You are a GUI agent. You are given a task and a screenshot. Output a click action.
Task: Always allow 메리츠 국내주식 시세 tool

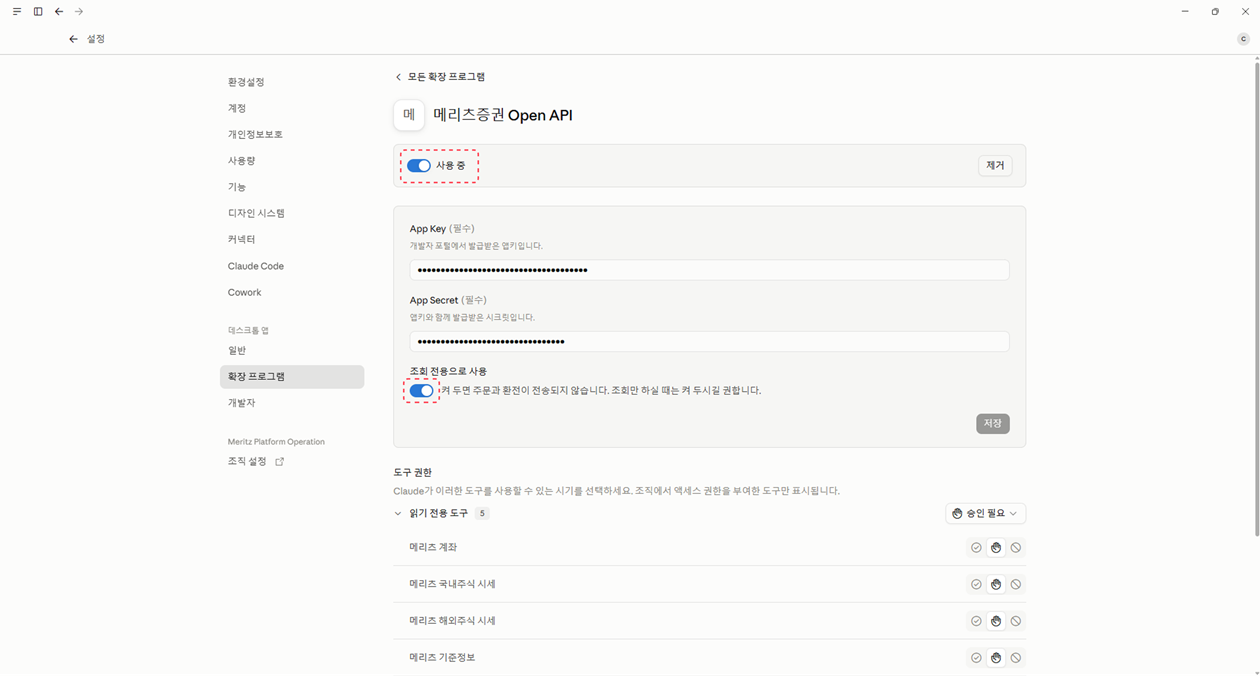976,584
